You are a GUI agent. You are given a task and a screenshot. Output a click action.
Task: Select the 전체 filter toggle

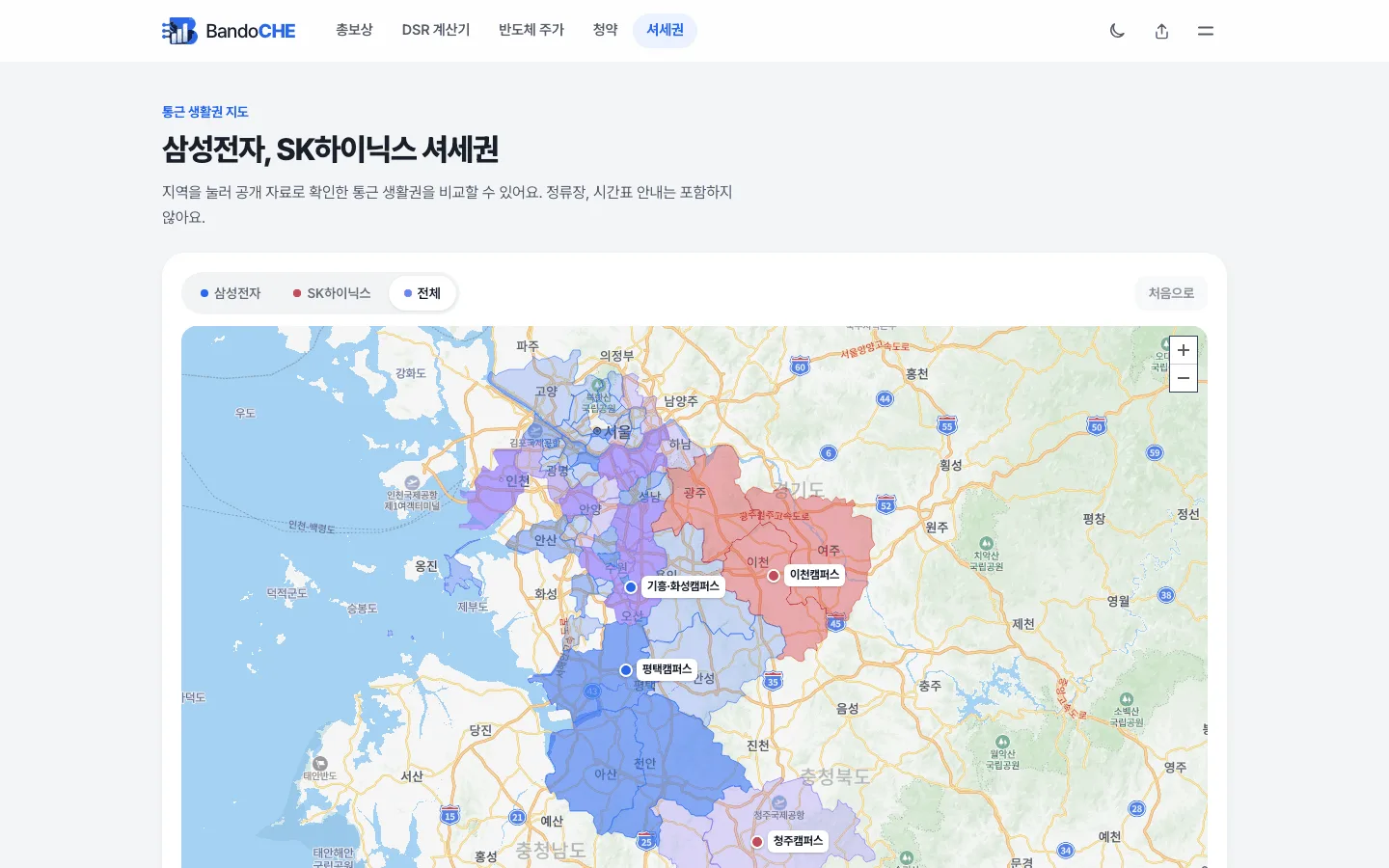[422, 293]
